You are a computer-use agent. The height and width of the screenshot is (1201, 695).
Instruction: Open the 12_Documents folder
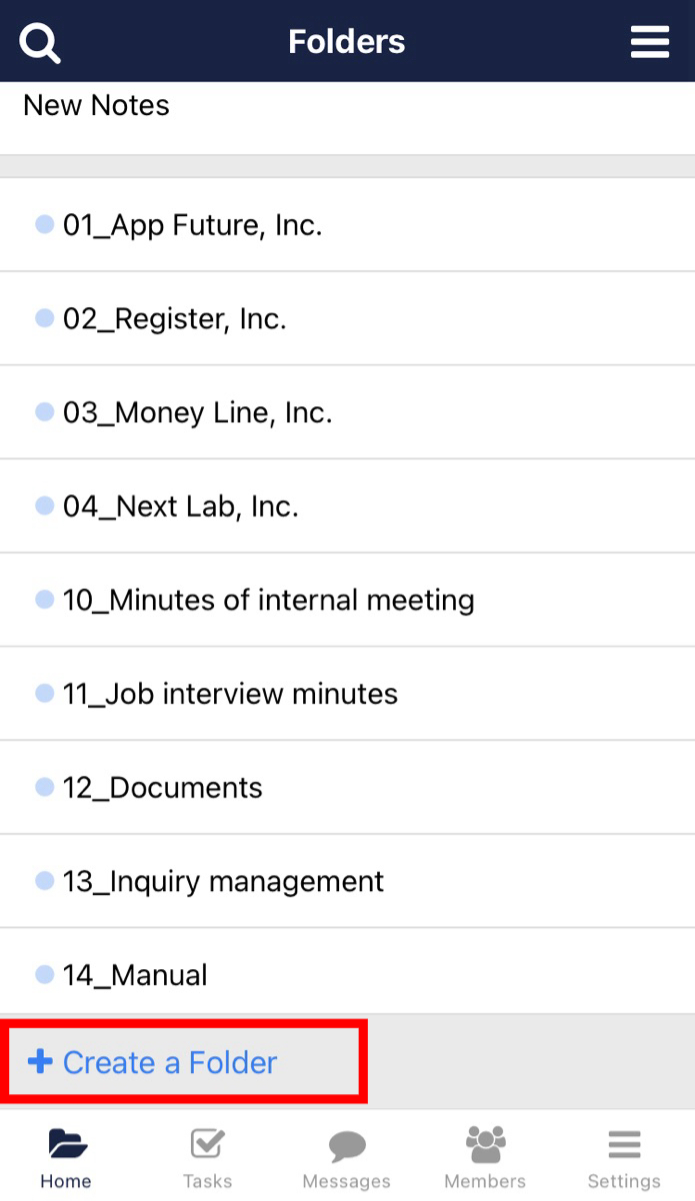pyautogui.click(x=162, y=788)
